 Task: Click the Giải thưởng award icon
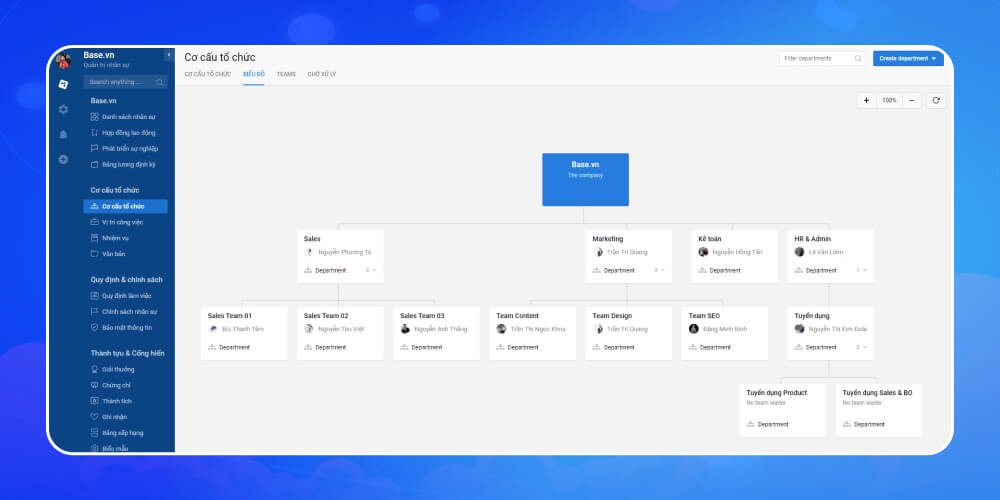coord(94,369)
